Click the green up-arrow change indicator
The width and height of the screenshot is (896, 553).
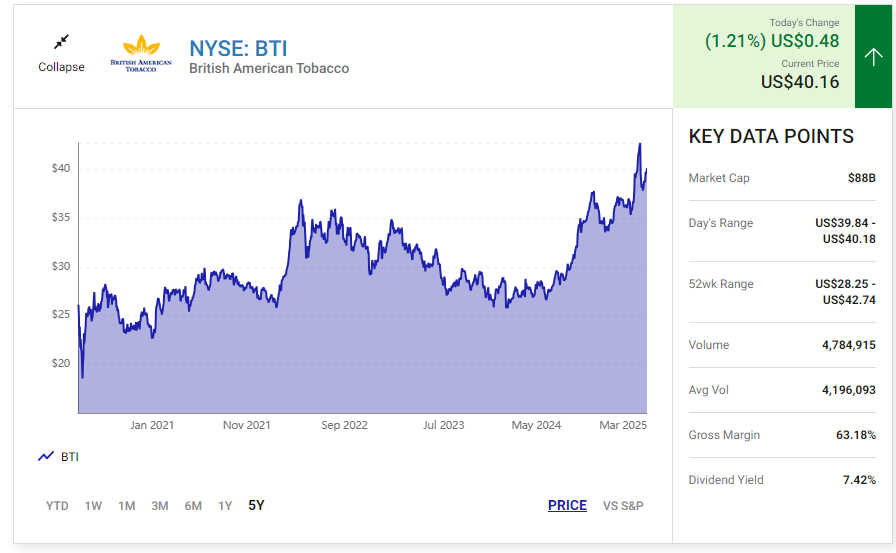[873, 57]
